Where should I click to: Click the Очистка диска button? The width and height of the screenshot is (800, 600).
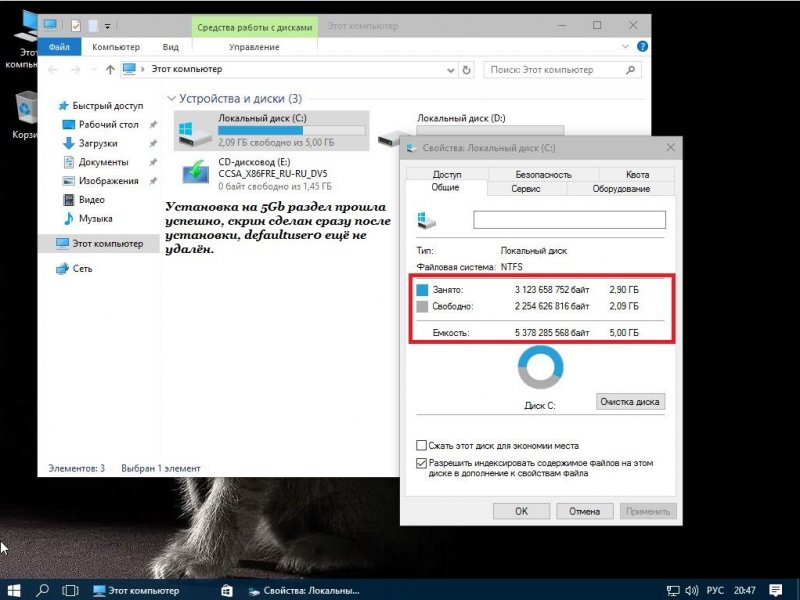coord(630,402)
